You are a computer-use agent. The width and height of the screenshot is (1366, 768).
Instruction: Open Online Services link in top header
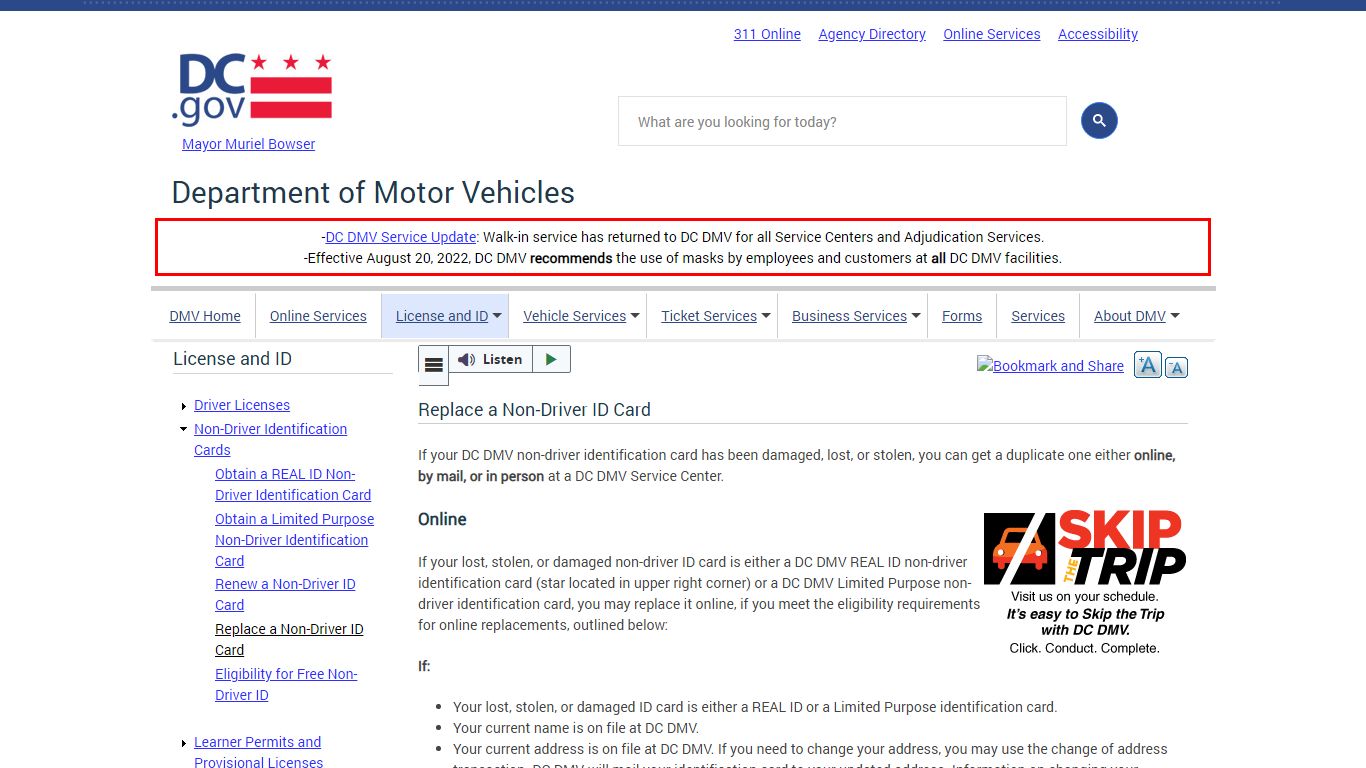[992, 34]
